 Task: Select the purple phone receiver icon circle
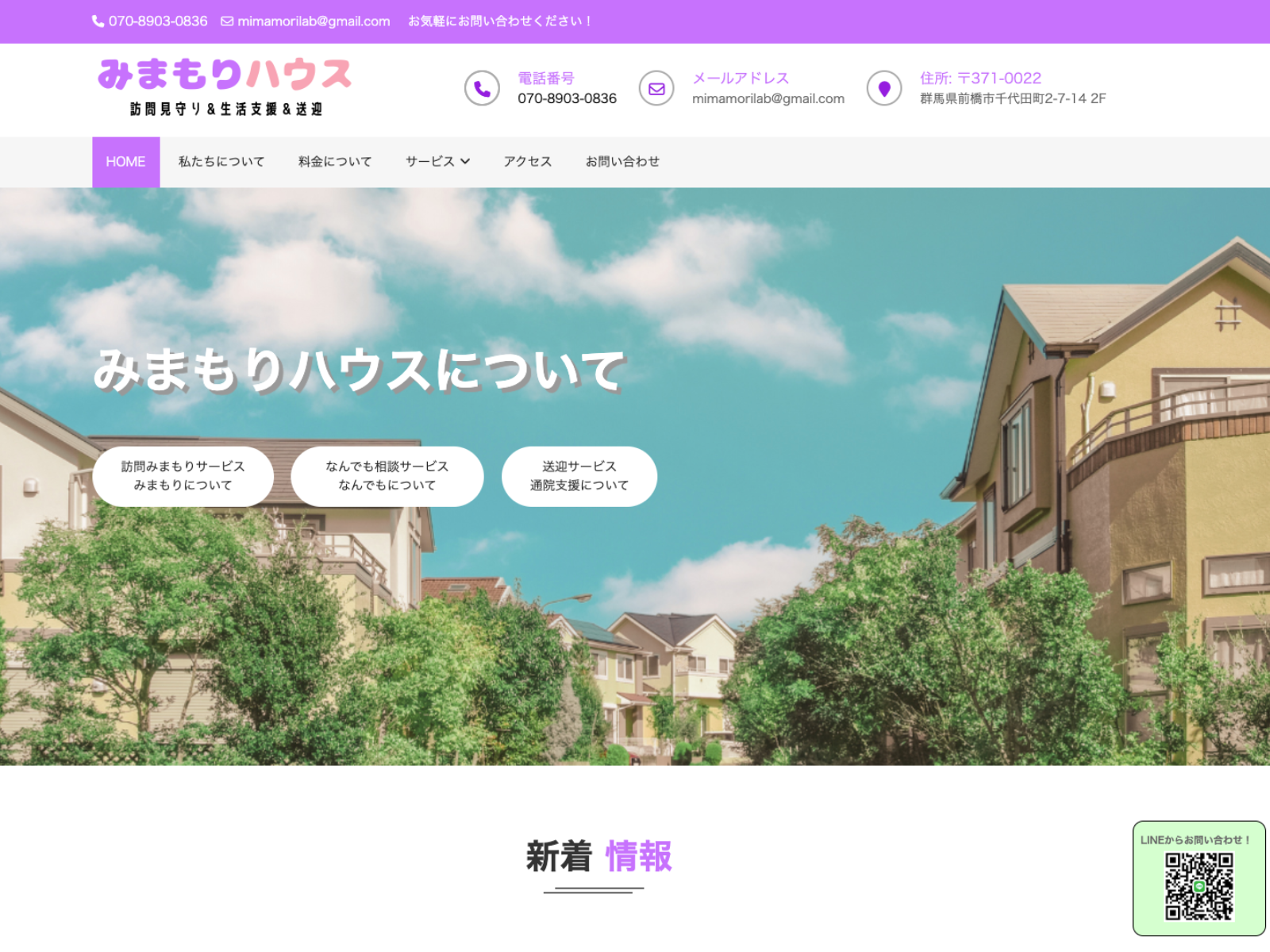483,88
